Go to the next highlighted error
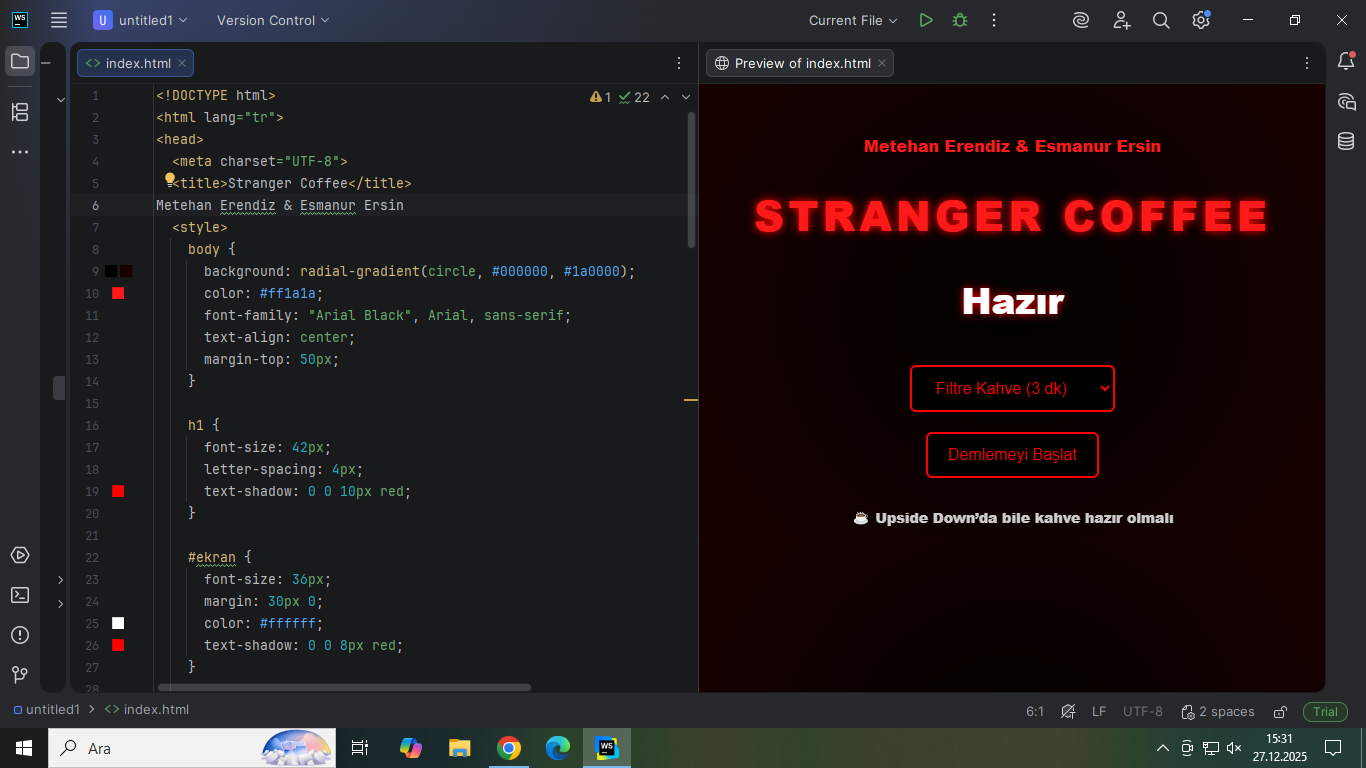The image size is (1366, 768). tap(686, 97)
